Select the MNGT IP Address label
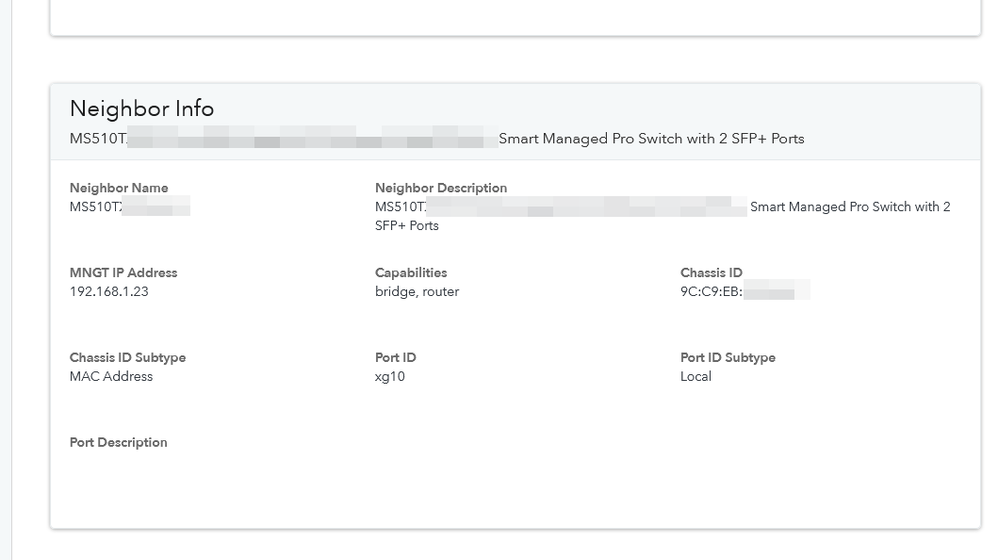 coord(123,272)
